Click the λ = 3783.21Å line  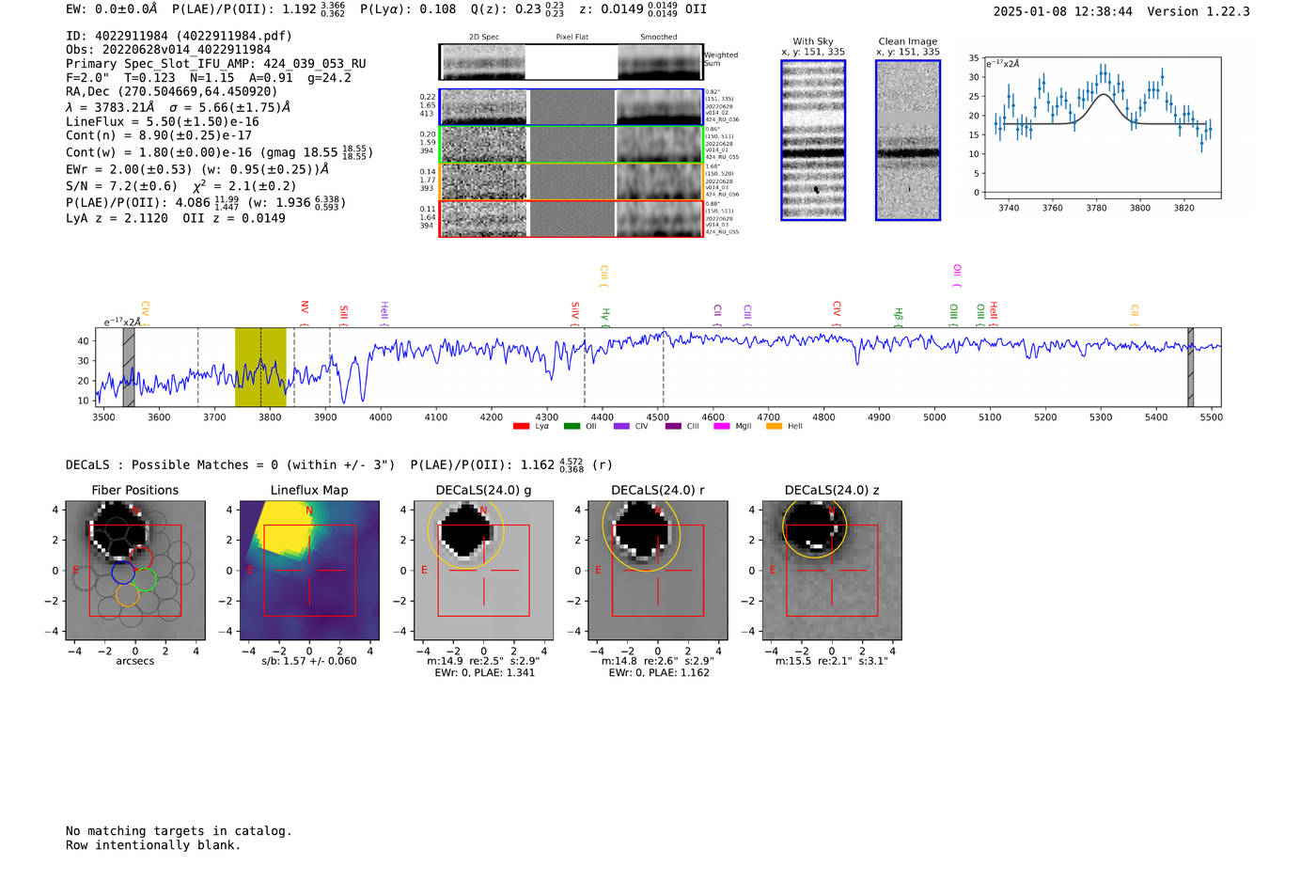click(x=179, y=107)
